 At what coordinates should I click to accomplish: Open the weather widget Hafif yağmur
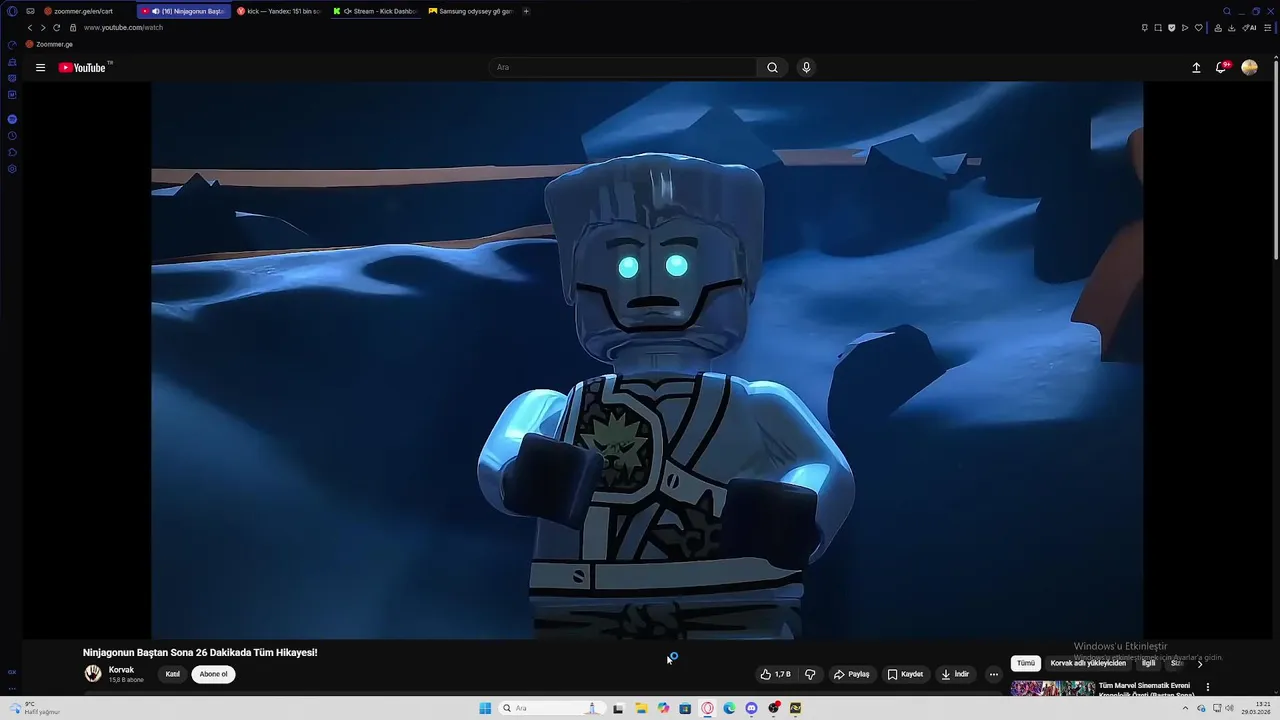point(35,708)
